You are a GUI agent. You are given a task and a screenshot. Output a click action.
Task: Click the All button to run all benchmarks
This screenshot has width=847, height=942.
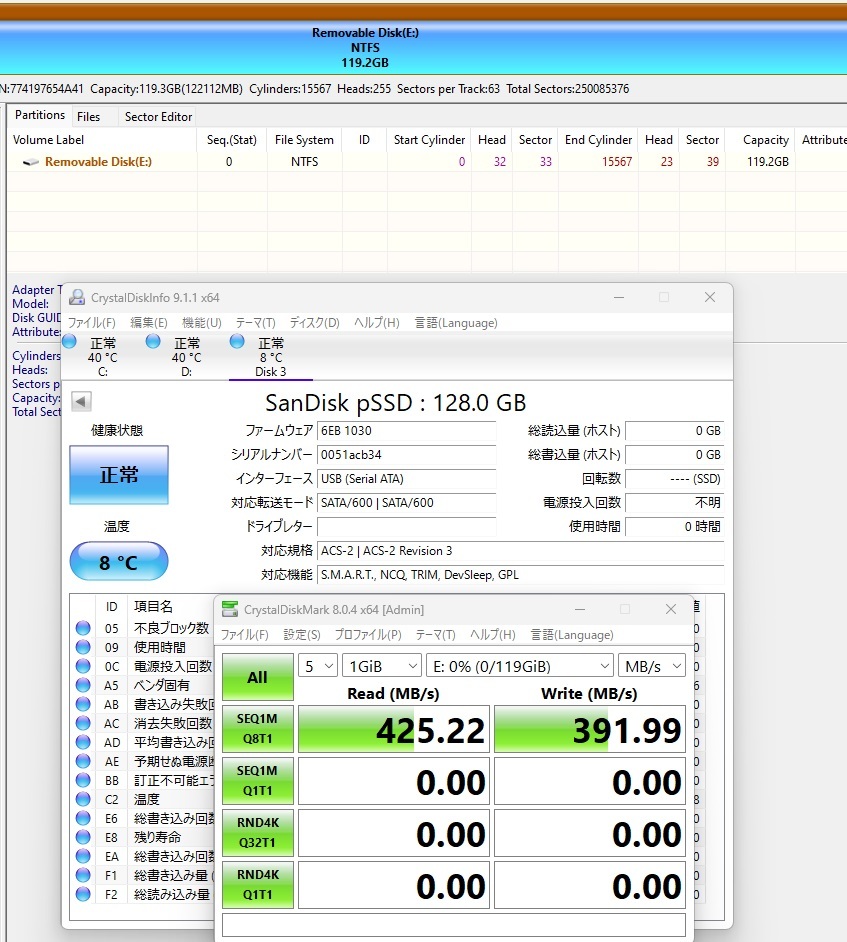257,677
